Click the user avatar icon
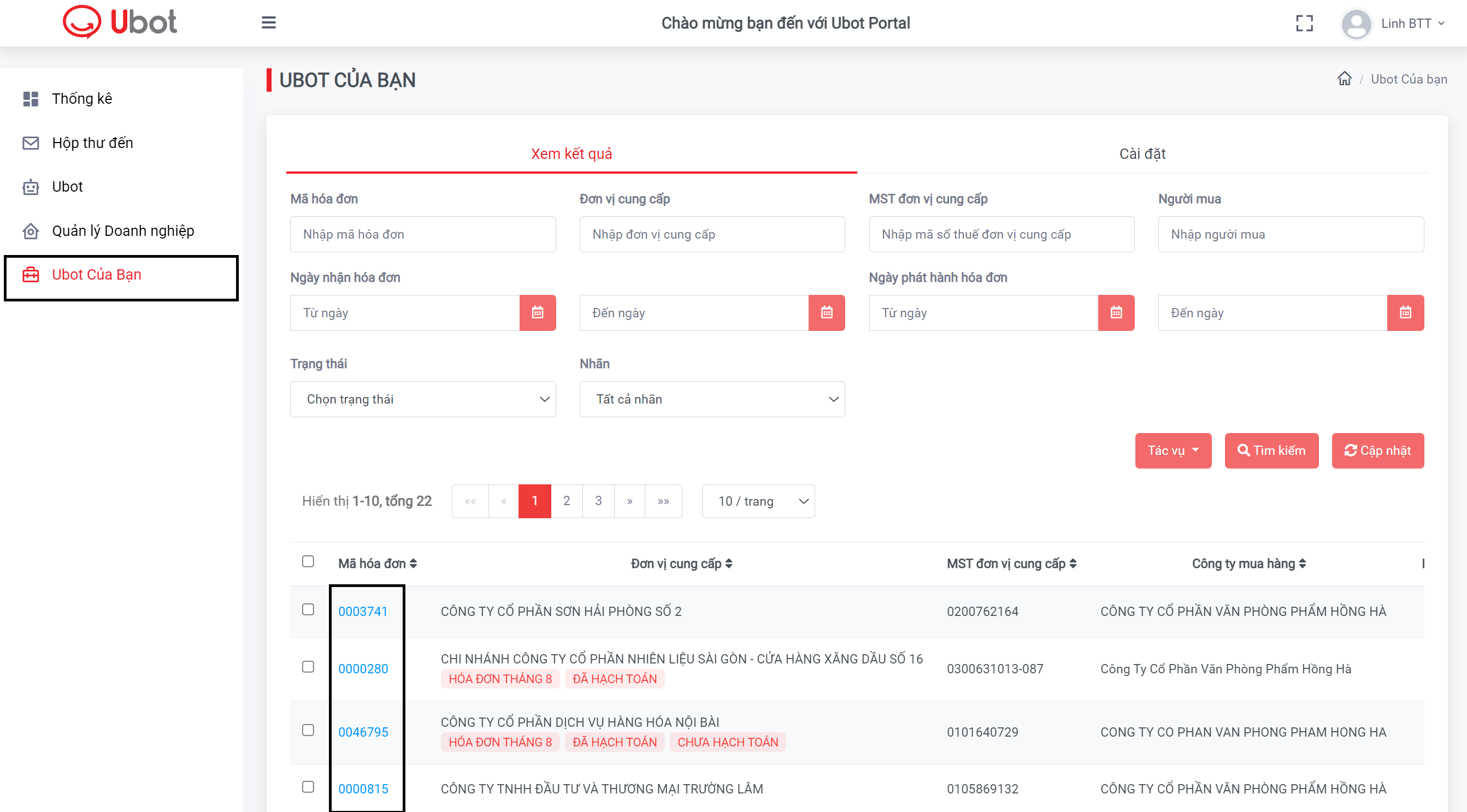The height and width of the screenshot is (812, 1467). tap(1356, 24)
